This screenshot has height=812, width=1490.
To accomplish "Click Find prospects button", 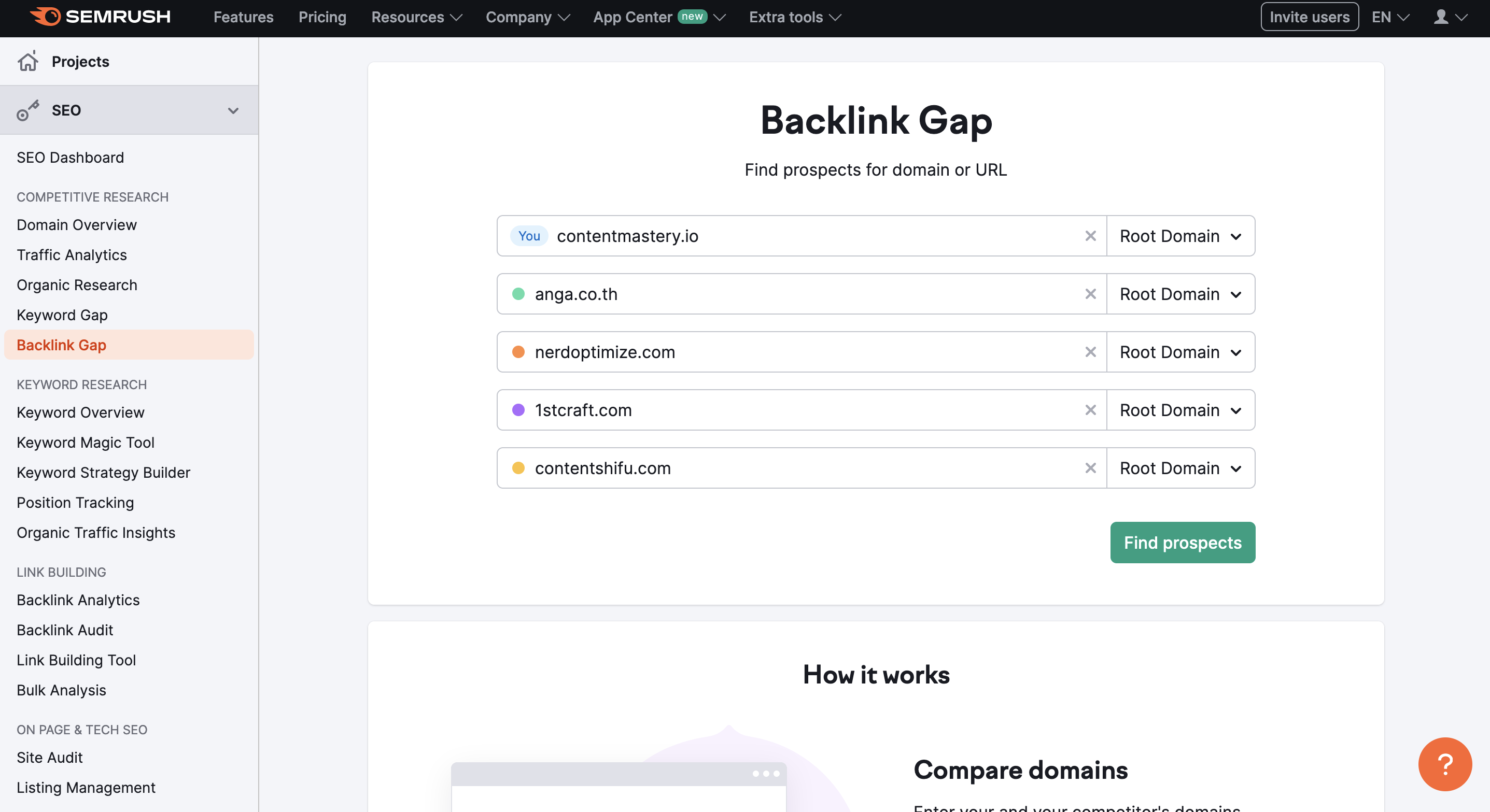I will click(x=1182, y=543).
